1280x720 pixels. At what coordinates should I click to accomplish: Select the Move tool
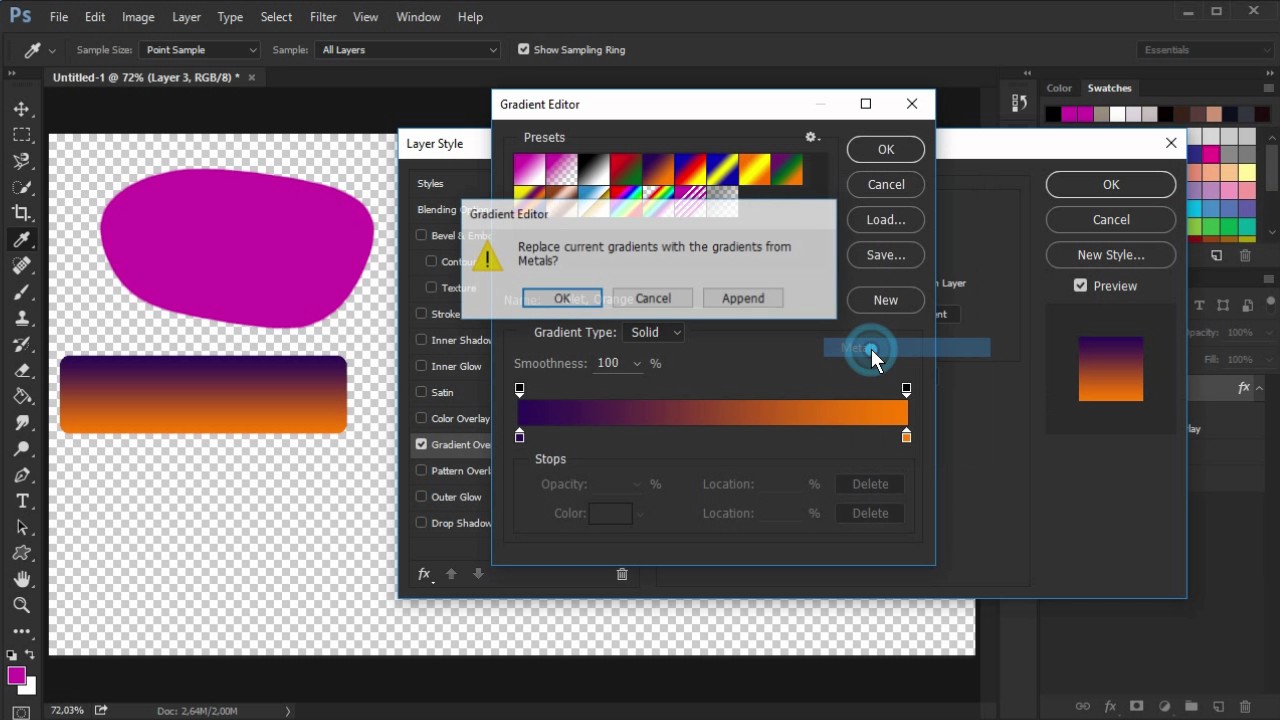[x=21, y=109]
